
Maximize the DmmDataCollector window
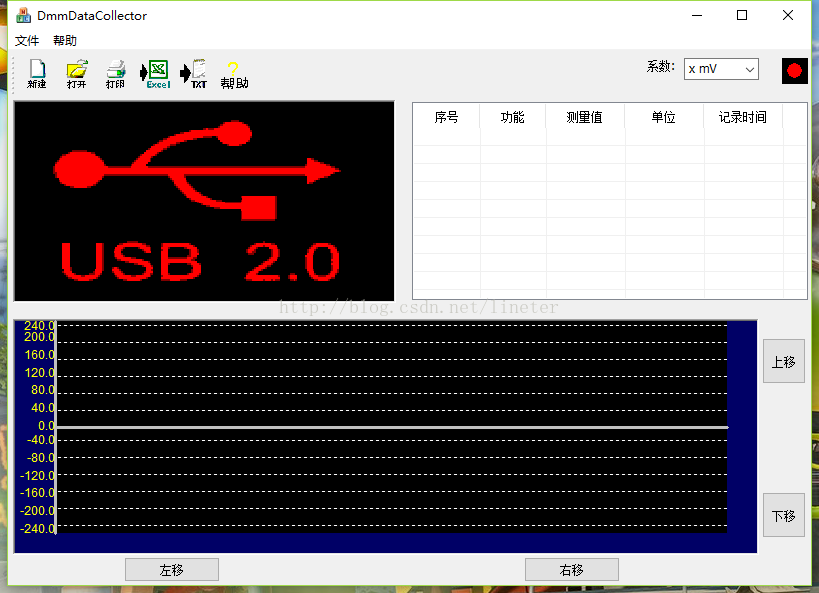[x=742, y=15]
